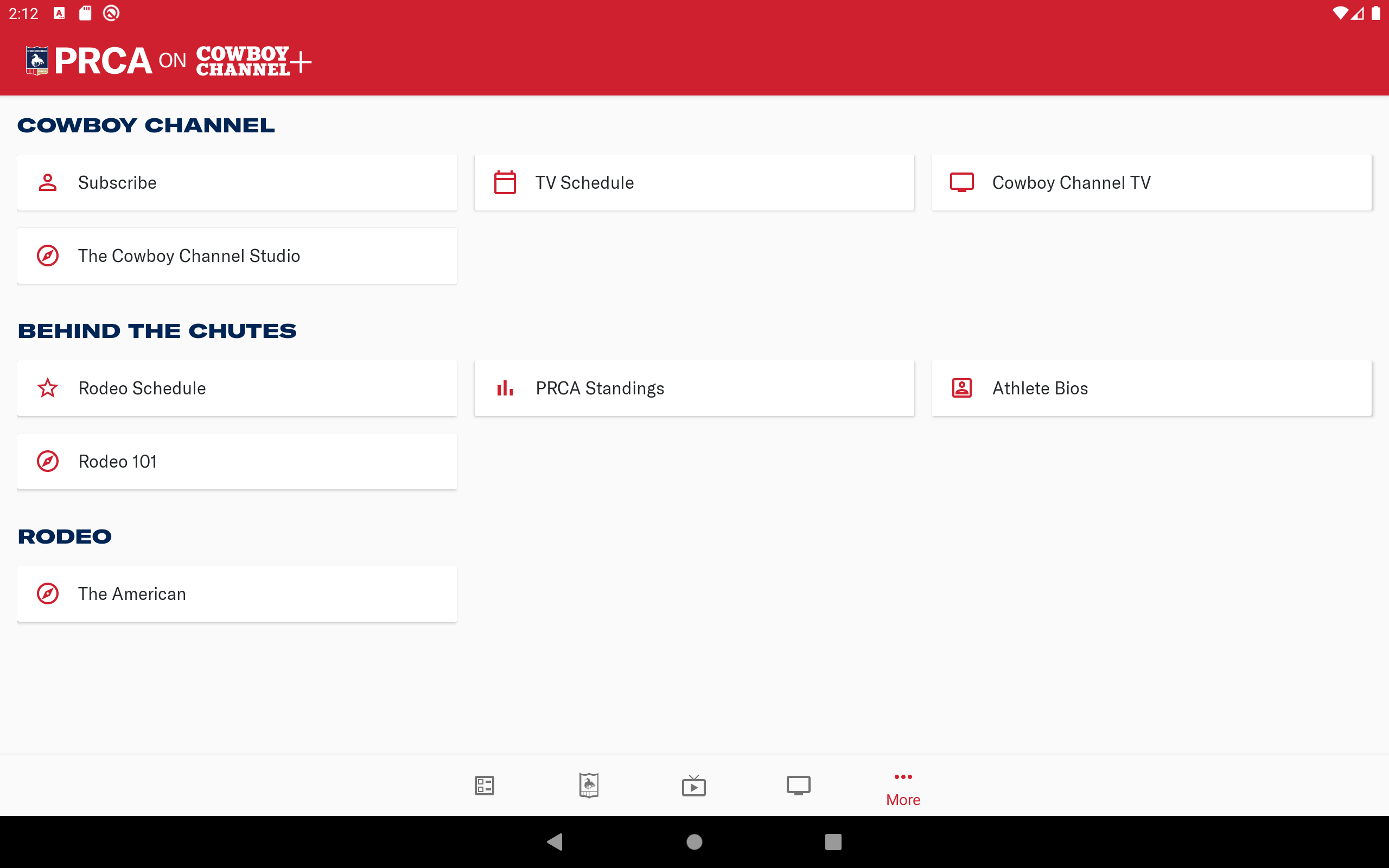Tap the star icon beside Rodeo Schedule

click(48, 388)
